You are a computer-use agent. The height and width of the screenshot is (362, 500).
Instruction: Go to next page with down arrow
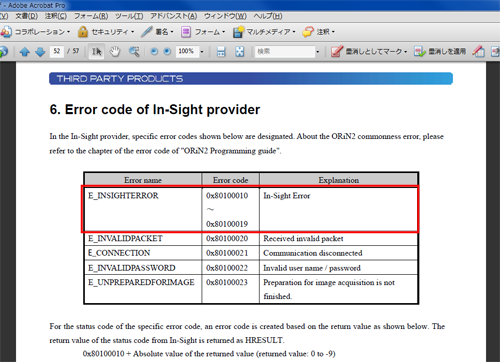click(40, 52)
